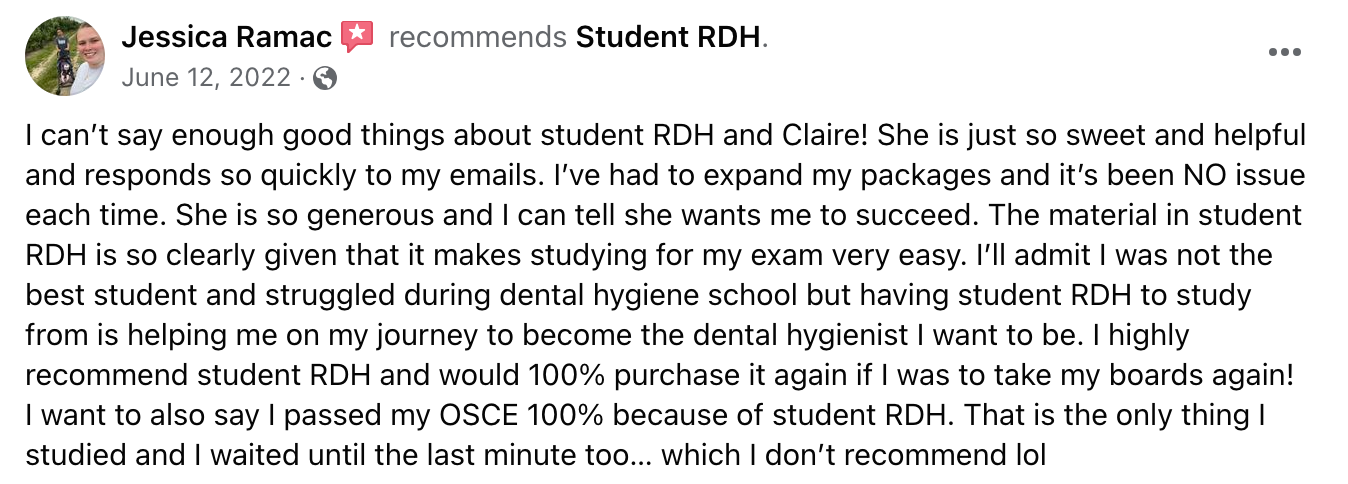Click the red star recommendation badge
1348x484 pixels.
click(x=358, y=38)
